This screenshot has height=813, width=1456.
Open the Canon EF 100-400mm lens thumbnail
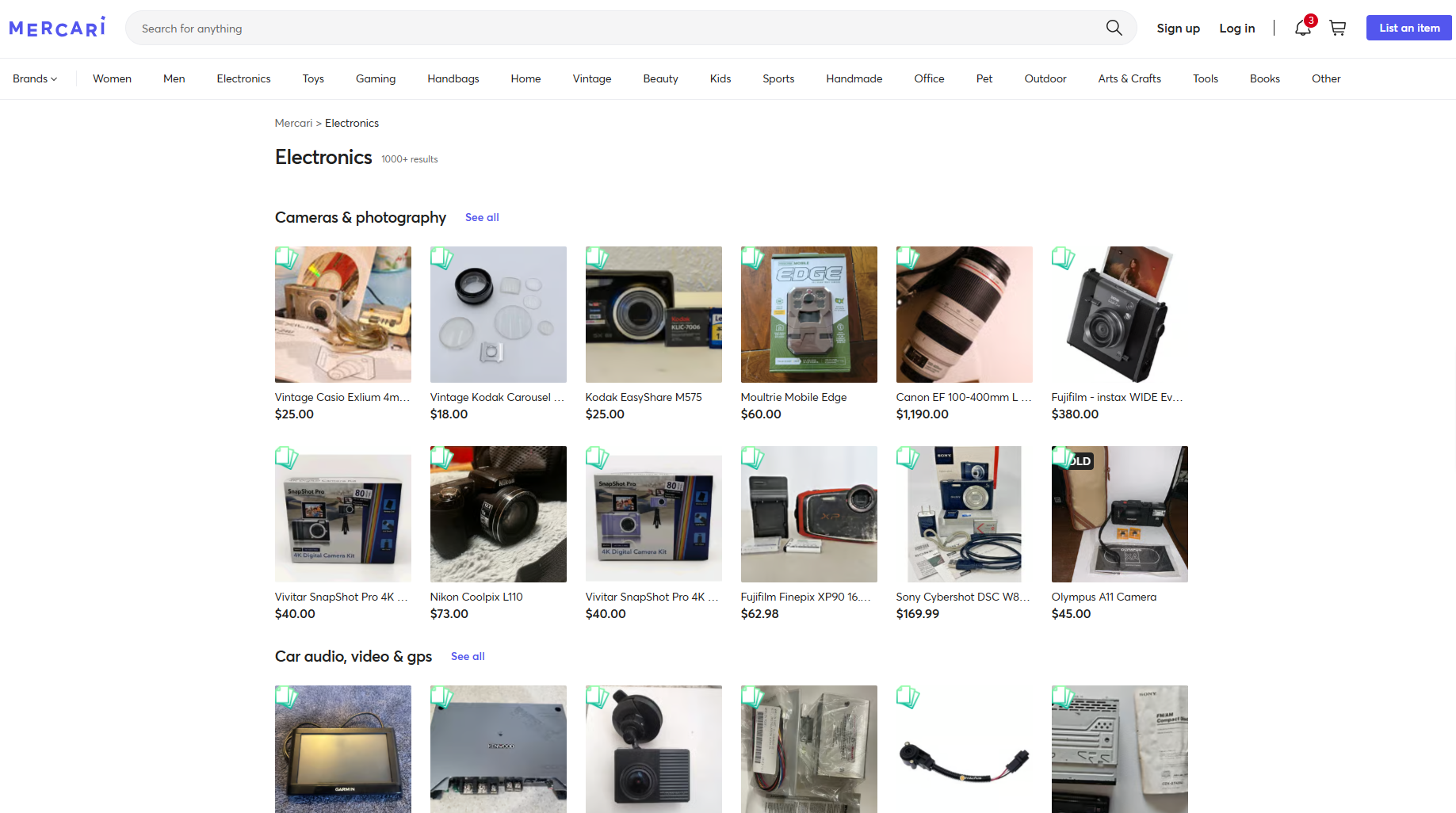coord(965,315)
